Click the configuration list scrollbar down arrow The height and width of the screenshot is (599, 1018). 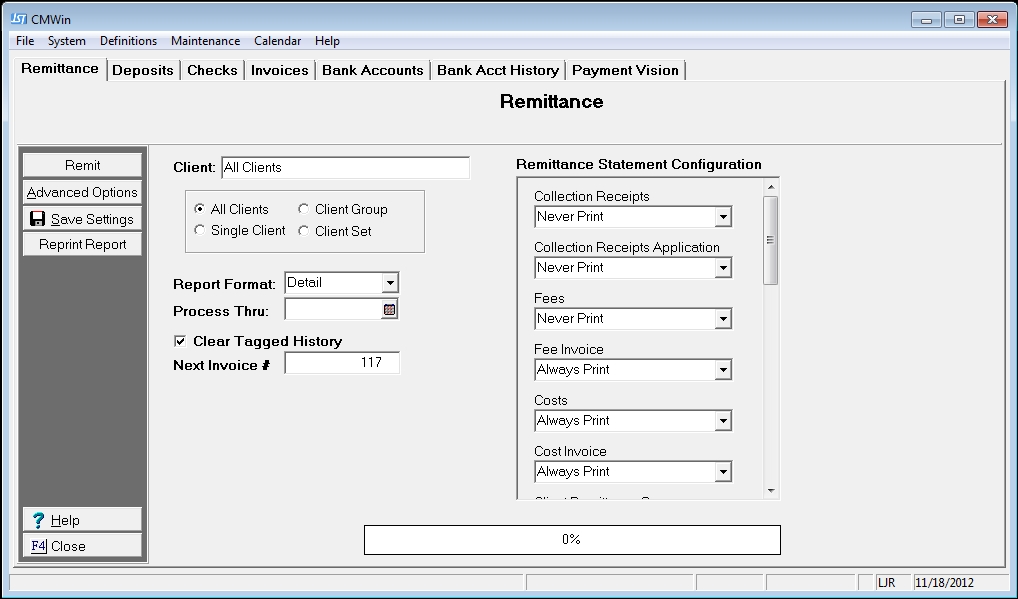(770, 490)
